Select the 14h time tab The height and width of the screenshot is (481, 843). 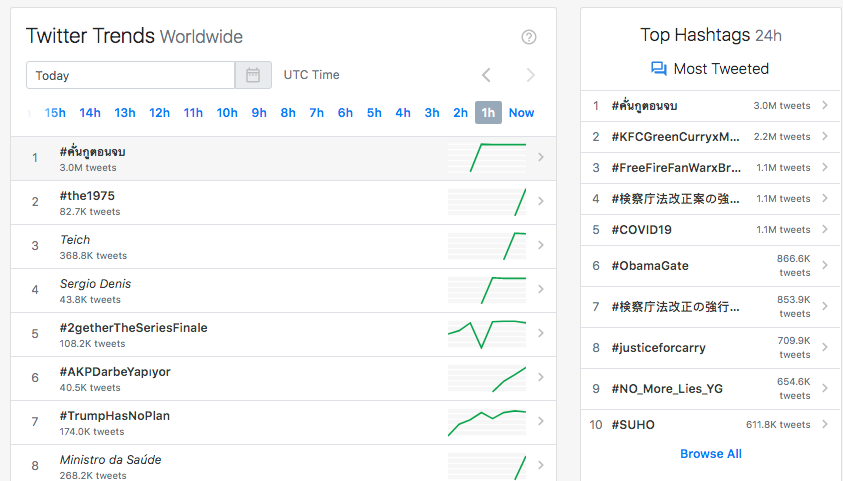(90, 113)
